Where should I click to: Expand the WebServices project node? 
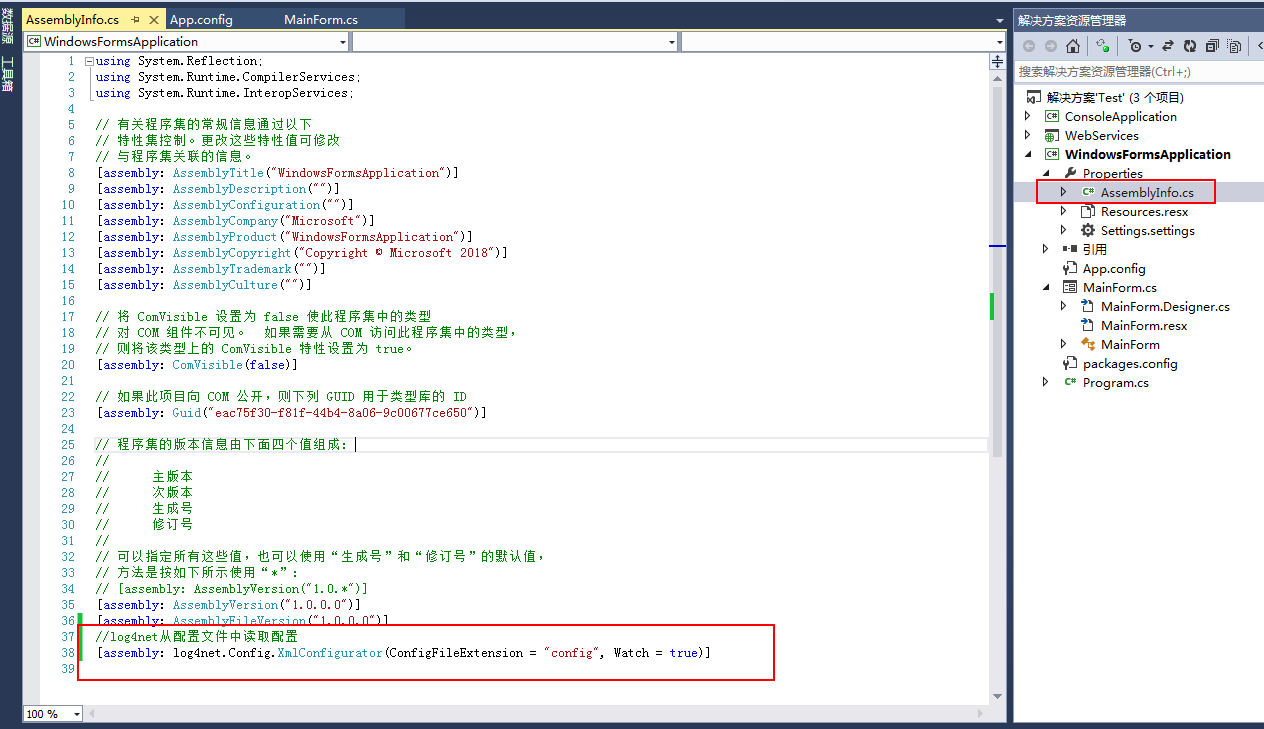pyautogui.click(x=1028, y=135)
